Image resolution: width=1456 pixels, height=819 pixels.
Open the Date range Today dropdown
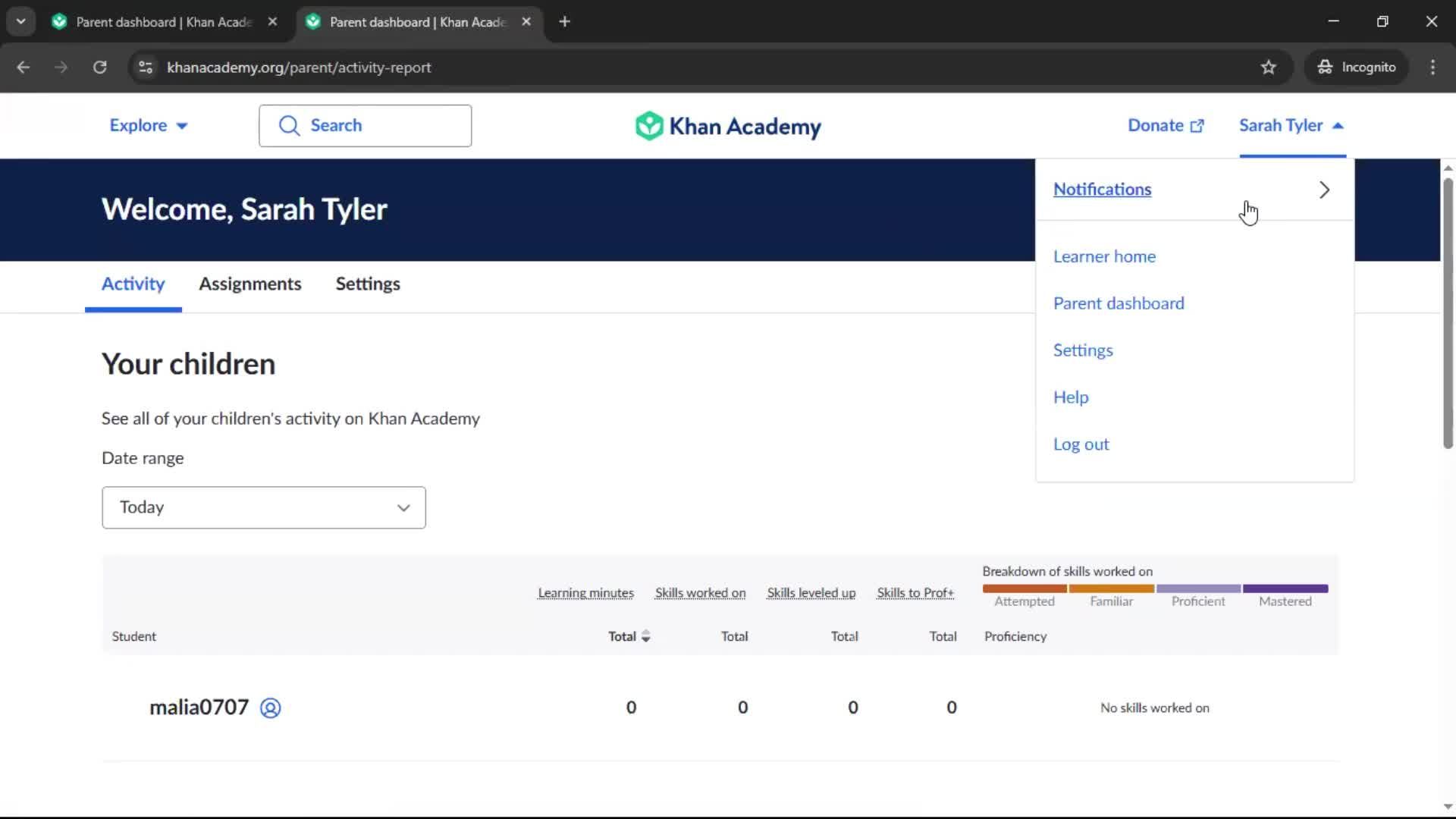point(264,507)
